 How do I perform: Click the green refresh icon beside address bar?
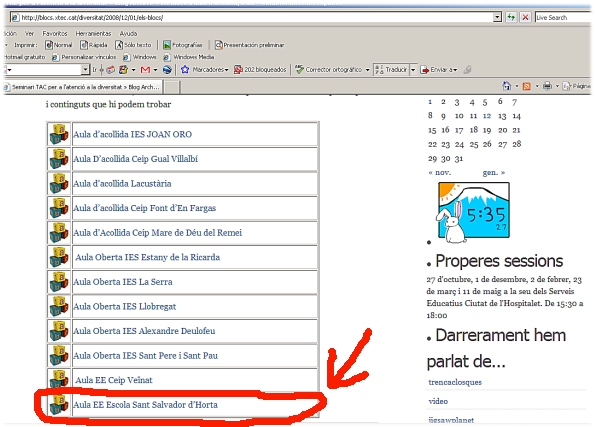[x=511, y=17]
